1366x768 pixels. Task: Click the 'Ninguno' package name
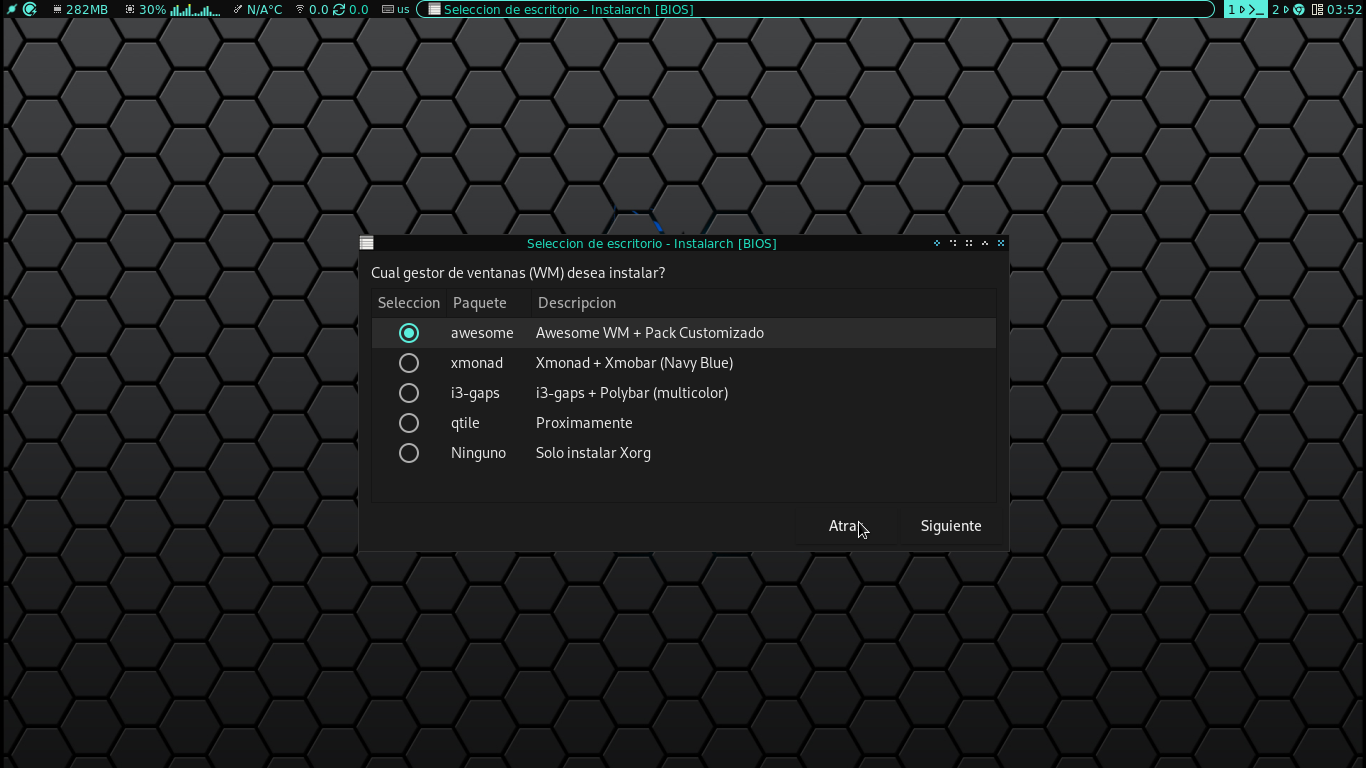pos(478,453)
